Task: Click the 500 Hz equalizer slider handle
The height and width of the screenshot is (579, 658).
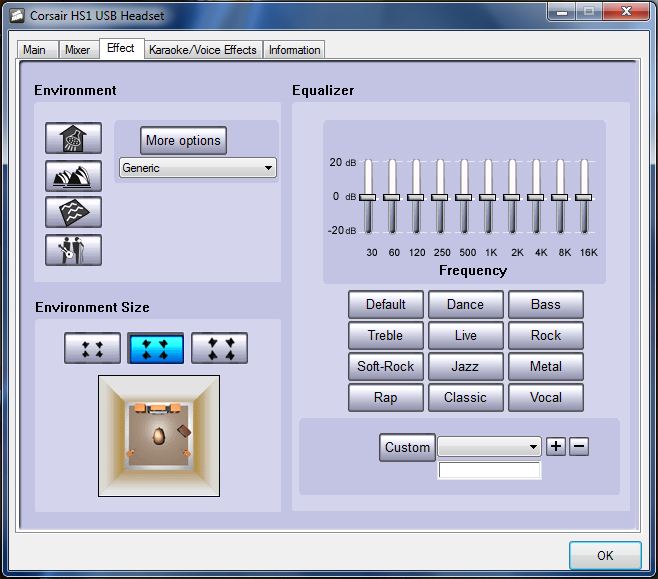Action: [x=464, y=197]
